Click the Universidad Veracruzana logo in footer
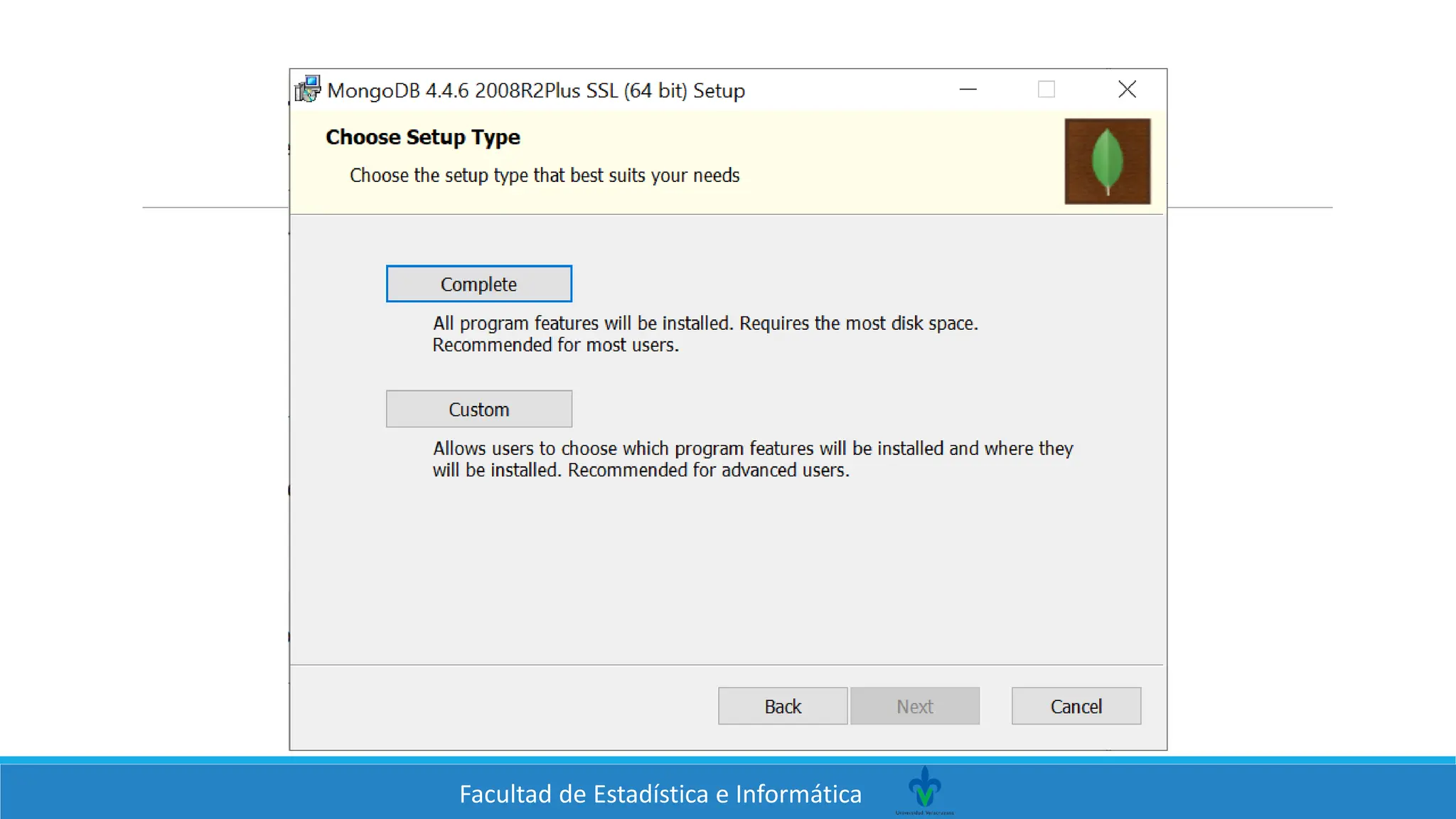This screenshot has width=1456, height=819. [924, 790]
